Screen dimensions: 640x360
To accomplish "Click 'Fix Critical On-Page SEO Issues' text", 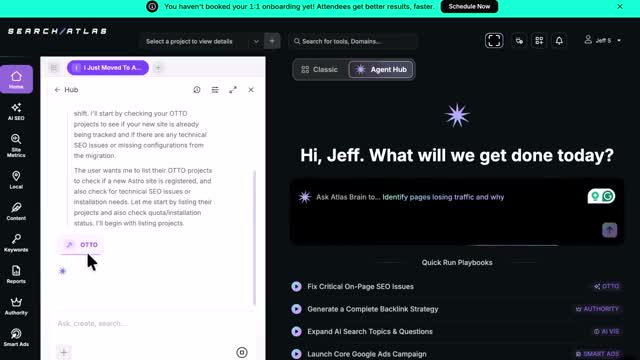I will point(360,287).
